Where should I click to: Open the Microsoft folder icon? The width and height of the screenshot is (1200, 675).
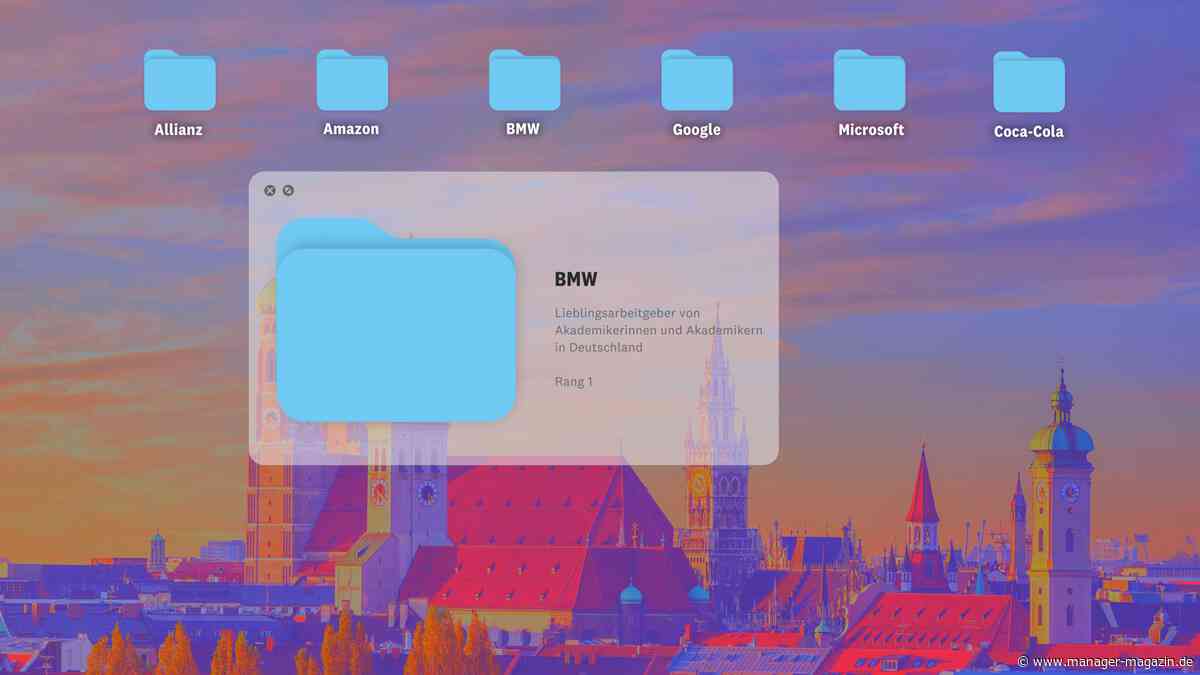[870, 80]
